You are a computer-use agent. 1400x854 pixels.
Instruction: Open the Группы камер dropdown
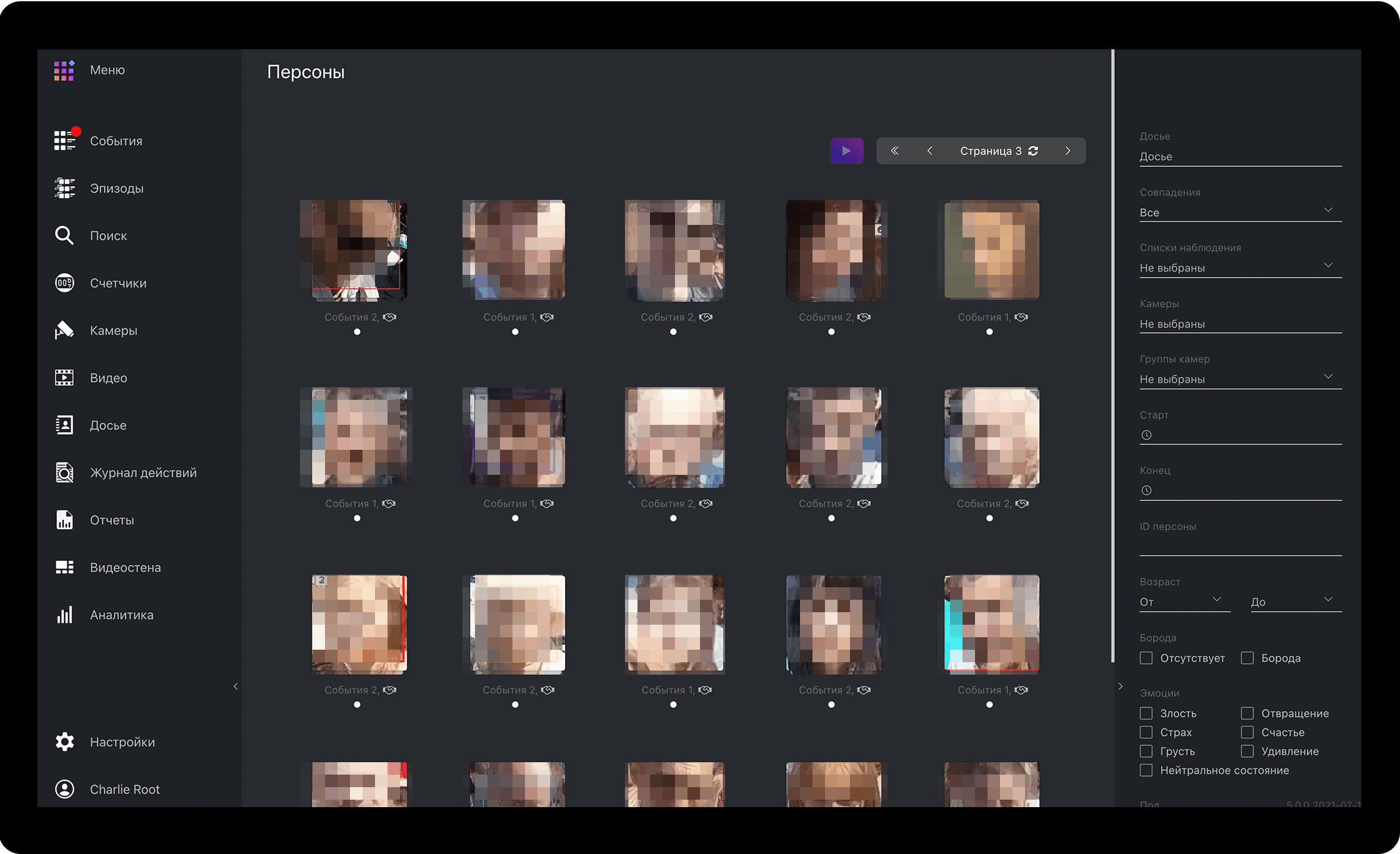[x=1241, y=379]
